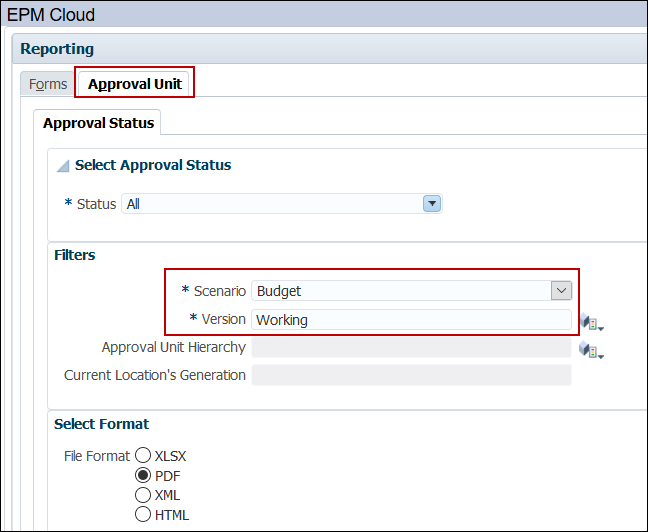Click the Version input field

(x=411, y=320)
